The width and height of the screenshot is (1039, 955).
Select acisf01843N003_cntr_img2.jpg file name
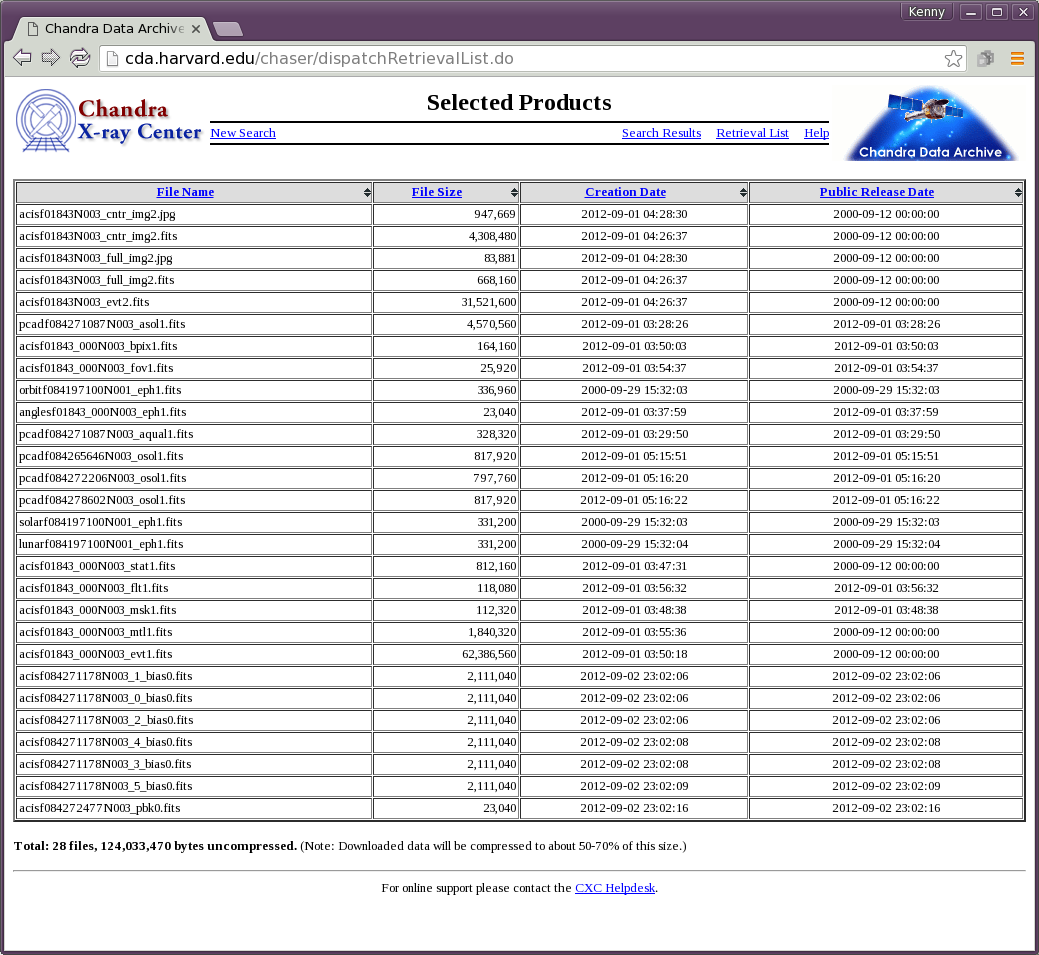pyautogui.click(x=97, y=214)
